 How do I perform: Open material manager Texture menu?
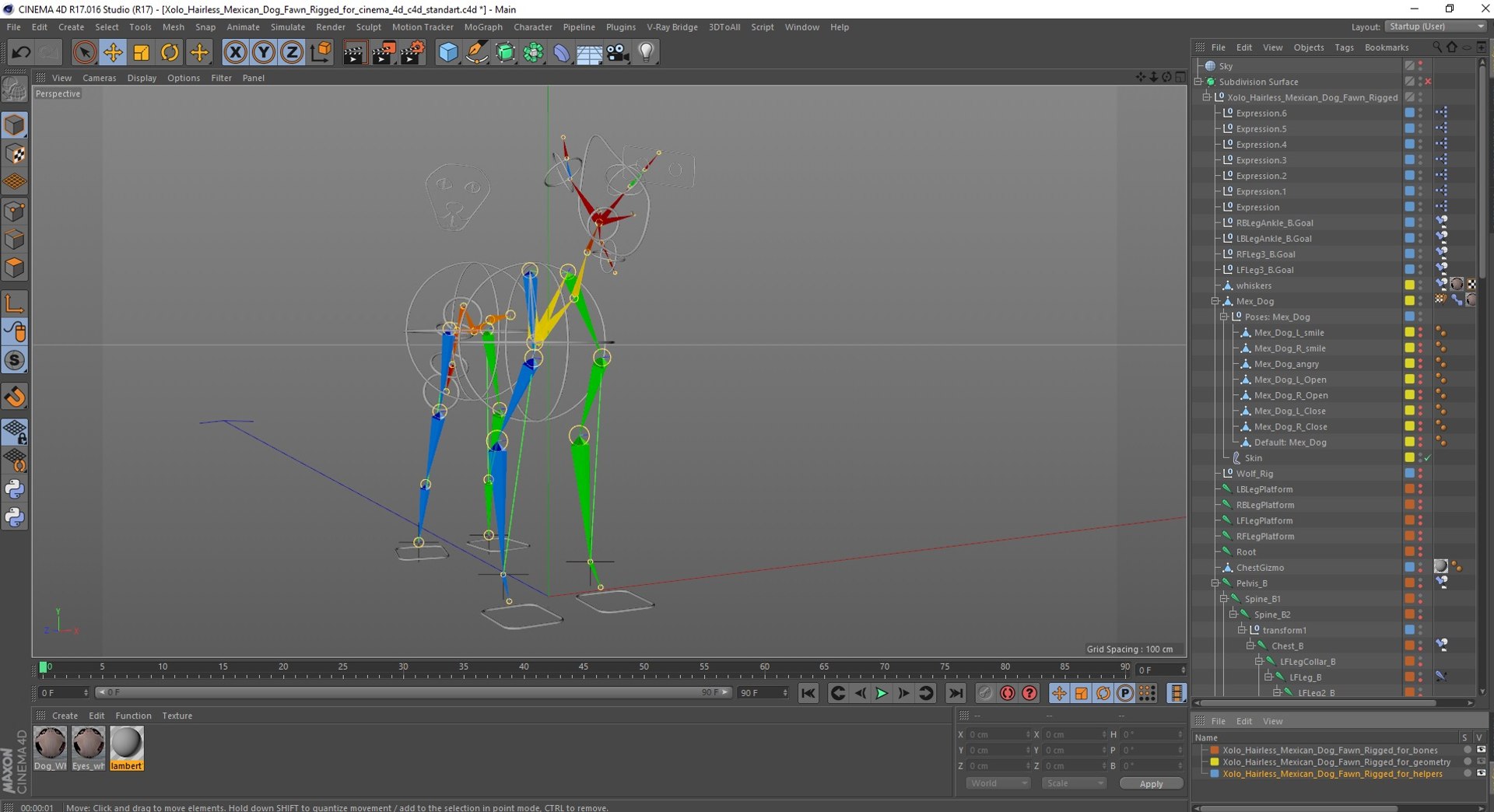[177, 716]
